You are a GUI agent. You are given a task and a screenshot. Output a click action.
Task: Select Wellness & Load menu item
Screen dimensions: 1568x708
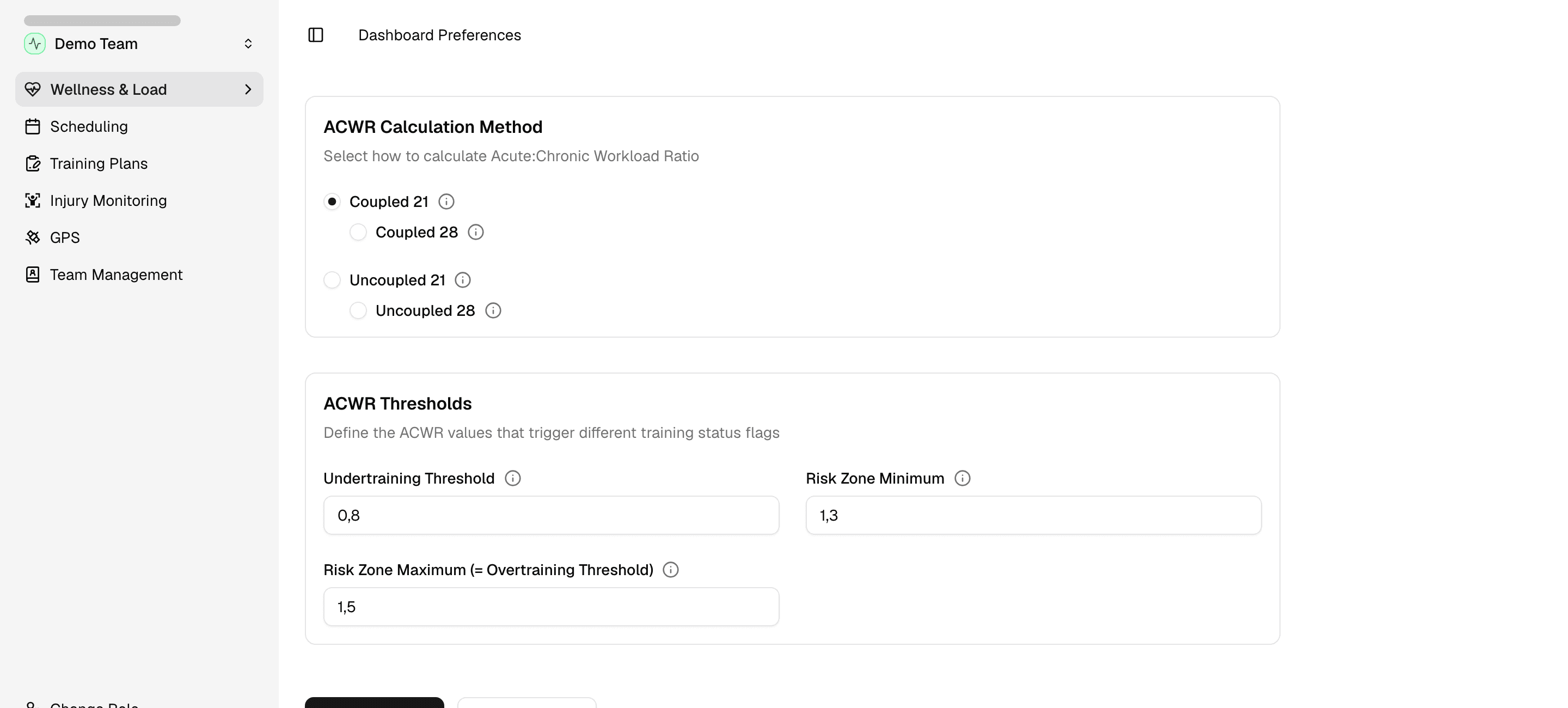point(139,89)
